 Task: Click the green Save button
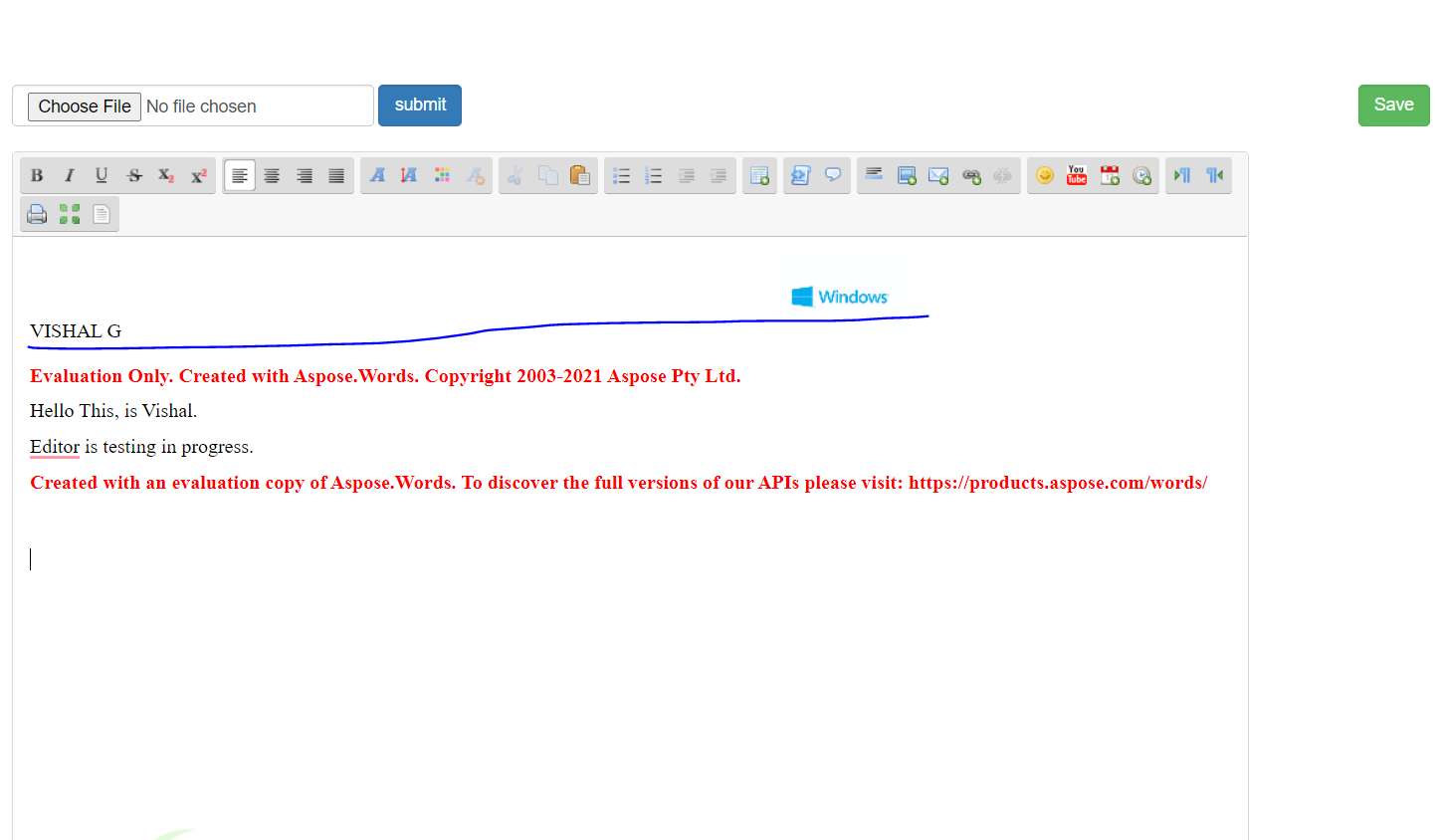1393,105
